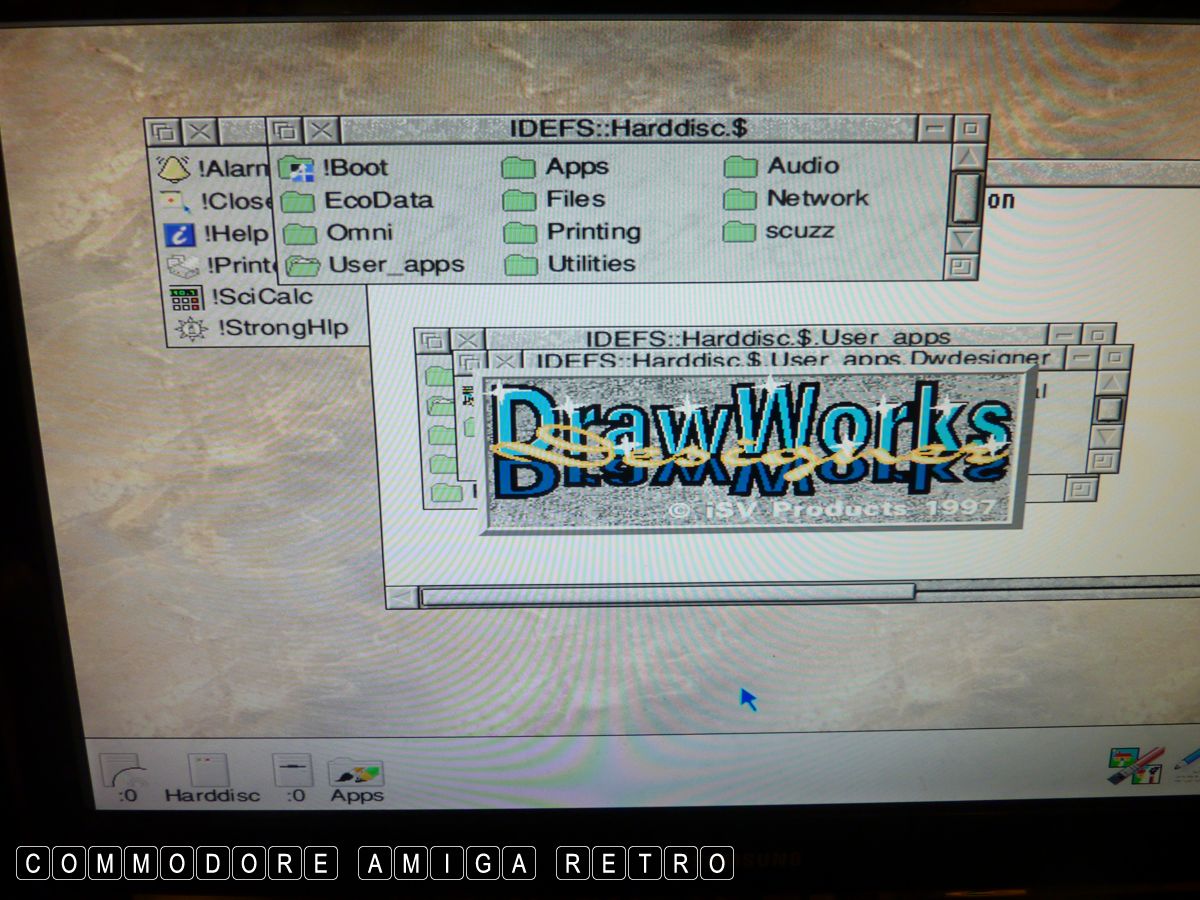
Task: Open the scuzz folder
Action: tap(738, 232)
